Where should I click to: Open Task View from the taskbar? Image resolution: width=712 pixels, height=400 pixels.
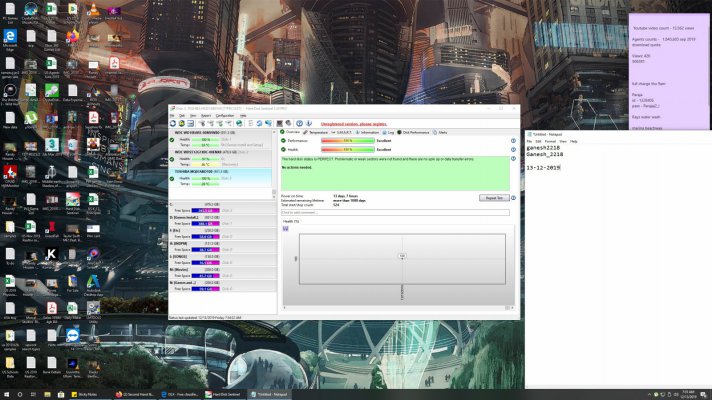click(x=33, y=395)
